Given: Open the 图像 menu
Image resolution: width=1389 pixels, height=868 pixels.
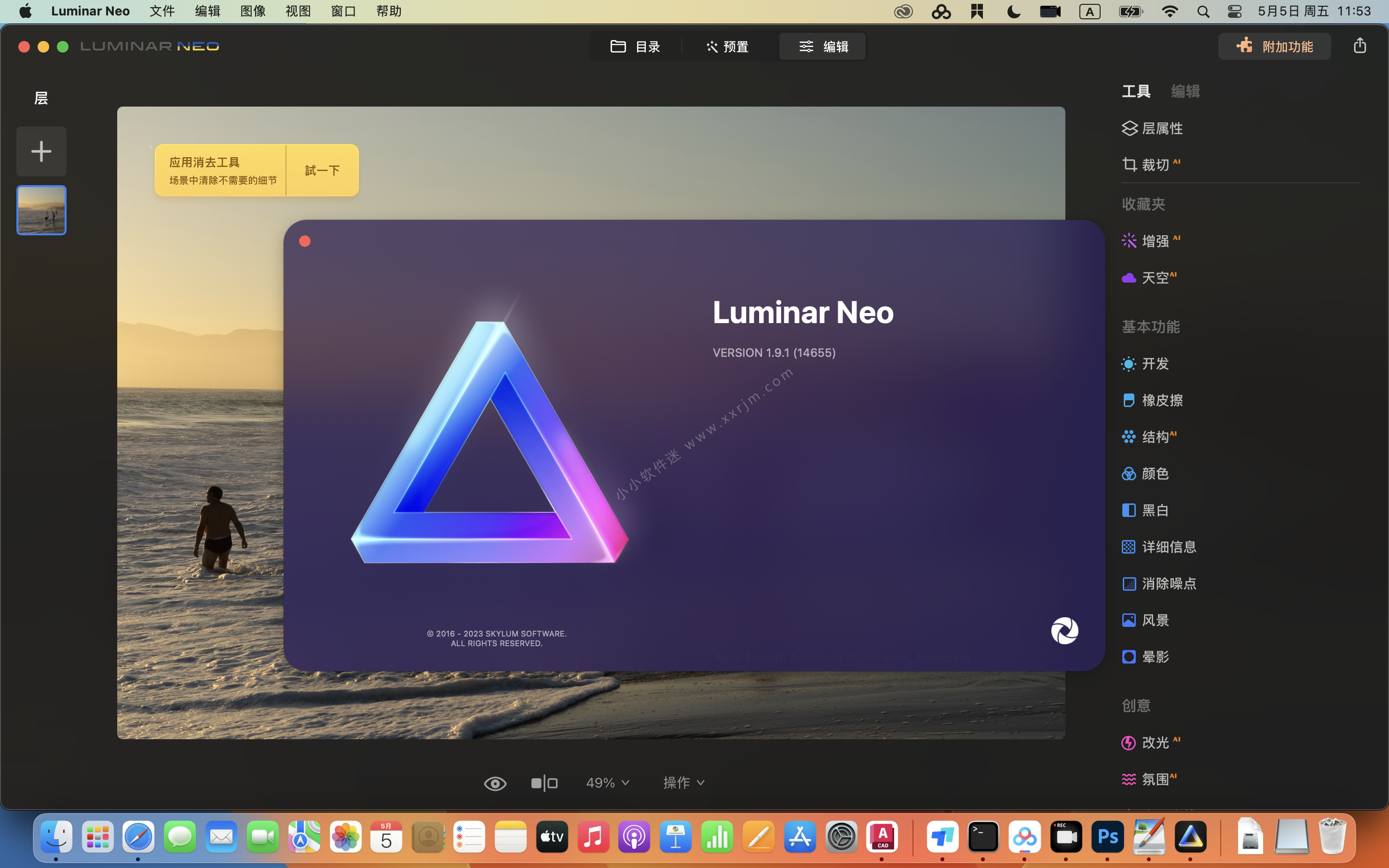Looking at the screenshot, I should click(253, 12).
